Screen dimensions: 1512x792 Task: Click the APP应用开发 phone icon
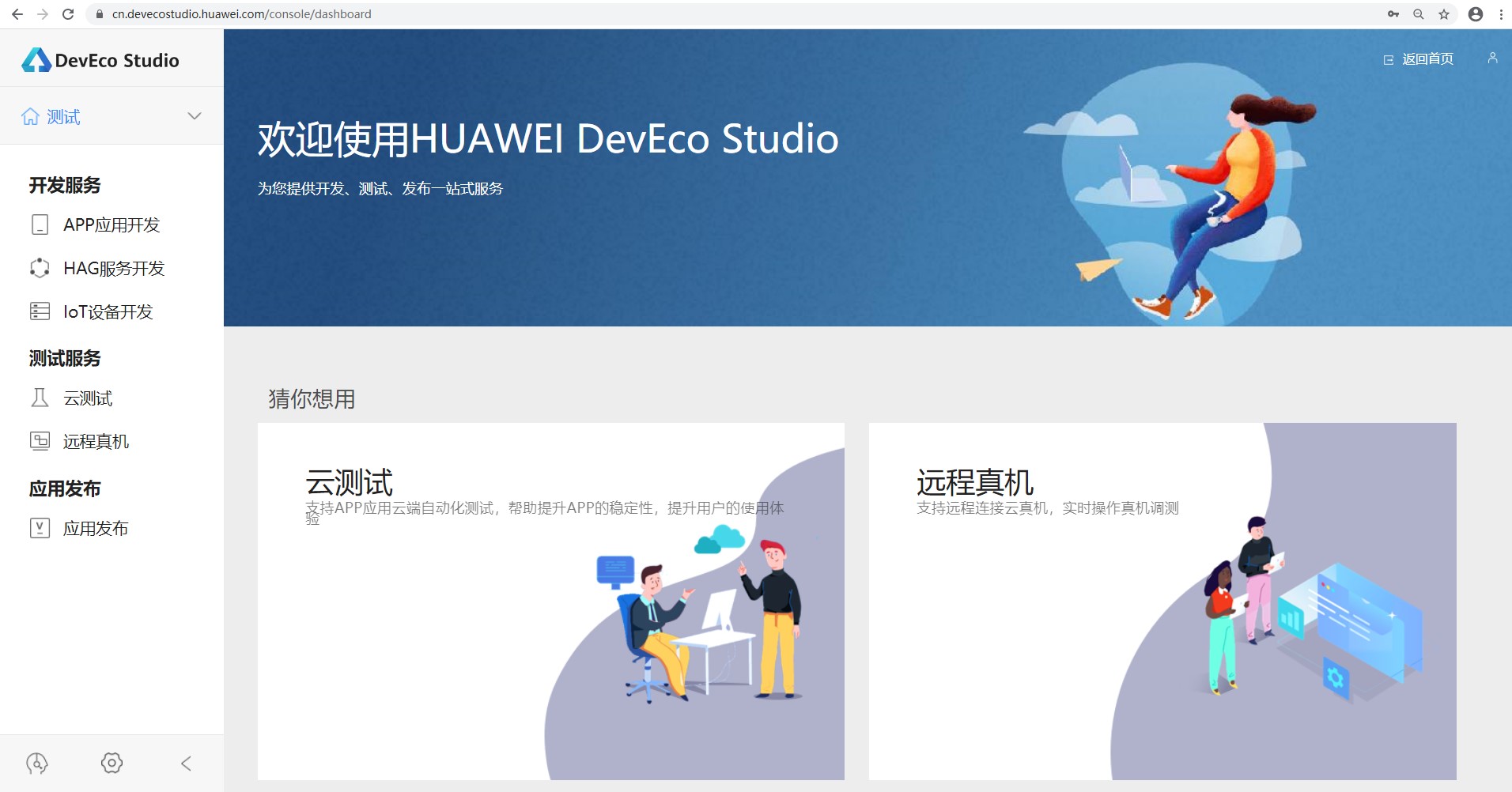click(x=40, y=225)
